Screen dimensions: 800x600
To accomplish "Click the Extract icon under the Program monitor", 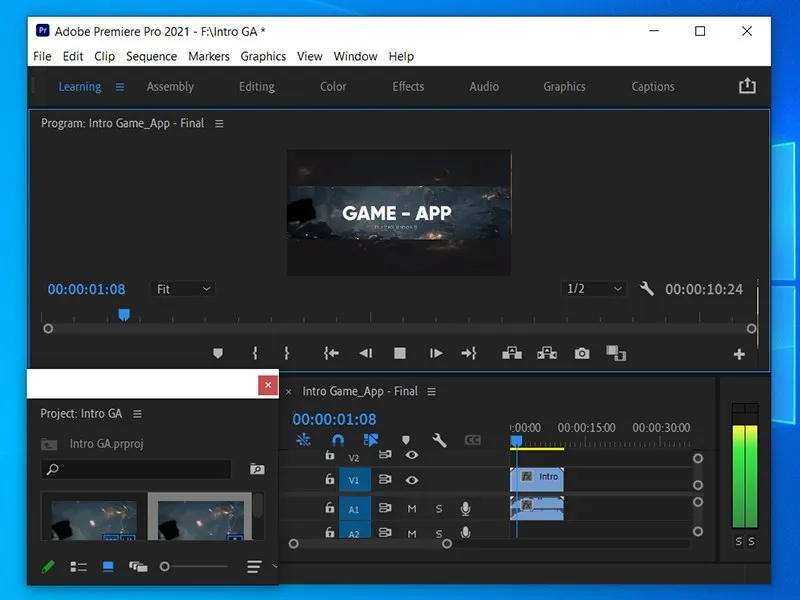I will tap(546, 354).
